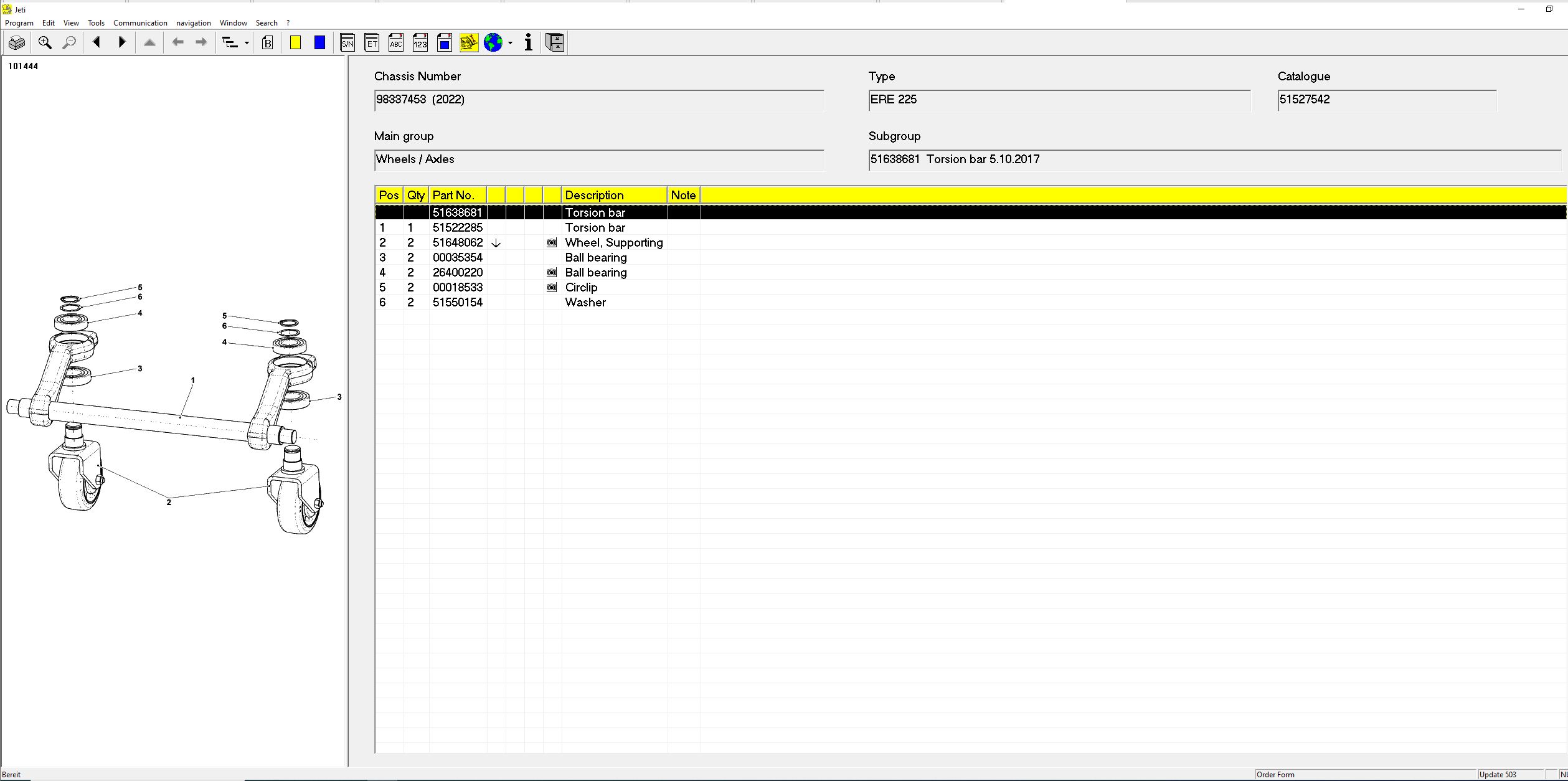Viewport: 1568px width, 781px height.
Task: Select part number 00035354
Action: tap(458, 257)
